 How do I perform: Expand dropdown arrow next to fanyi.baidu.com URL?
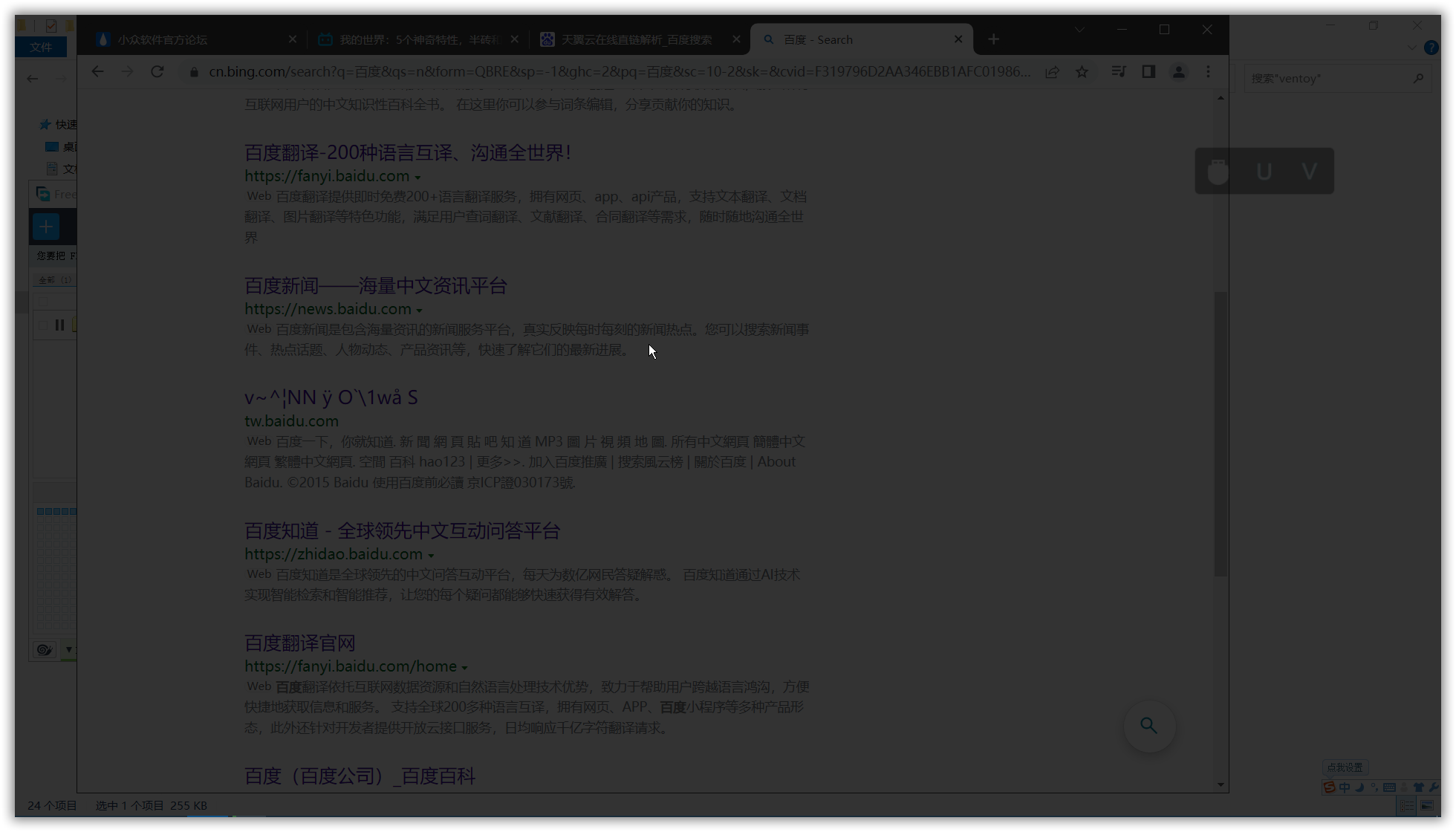[x=417, y=178]
